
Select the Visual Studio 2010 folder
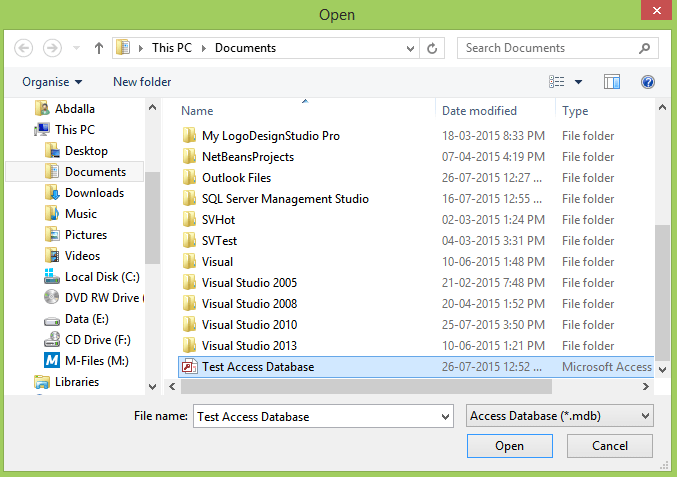tap(249, 325)
